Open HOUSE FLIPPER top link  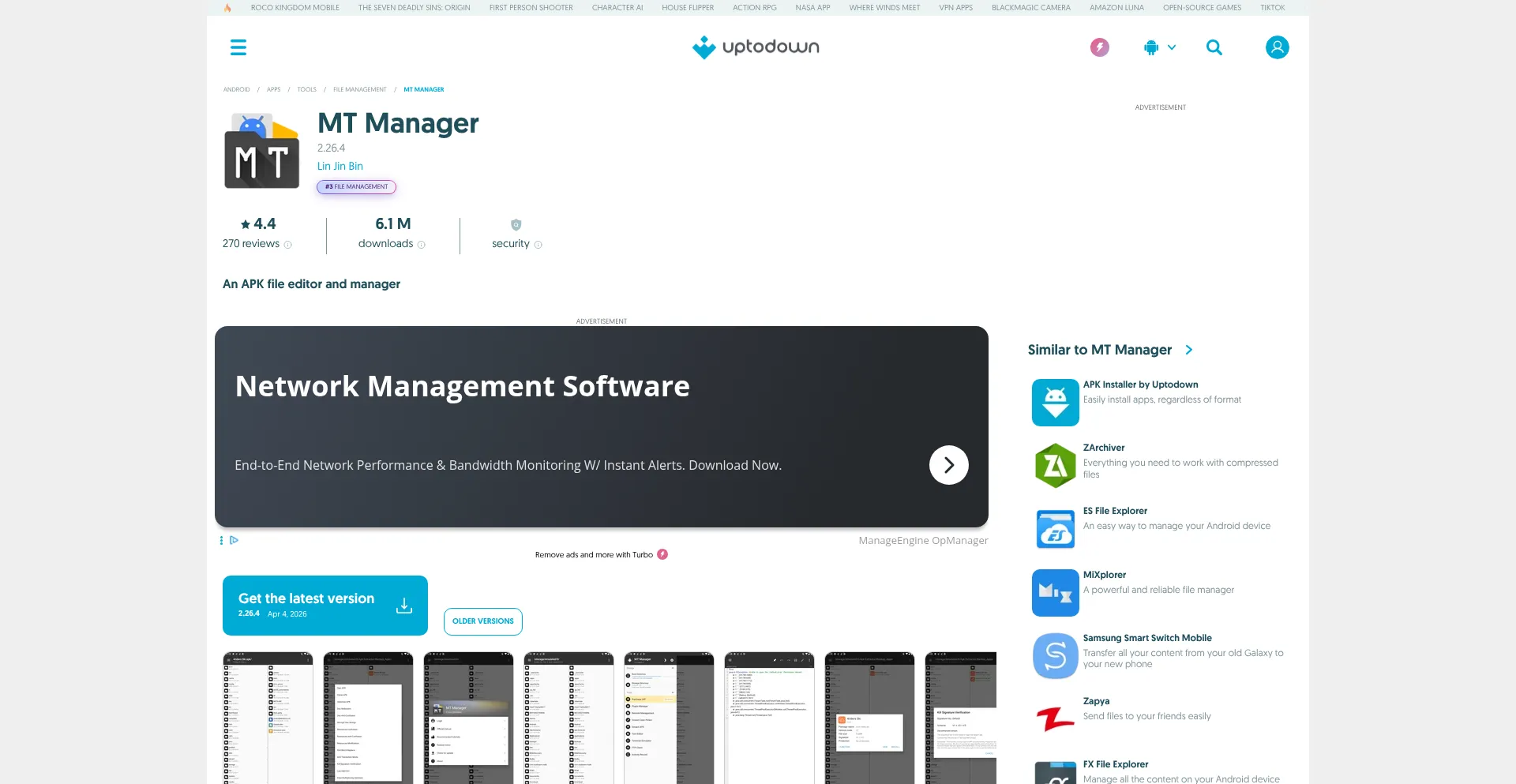(688, 8)
